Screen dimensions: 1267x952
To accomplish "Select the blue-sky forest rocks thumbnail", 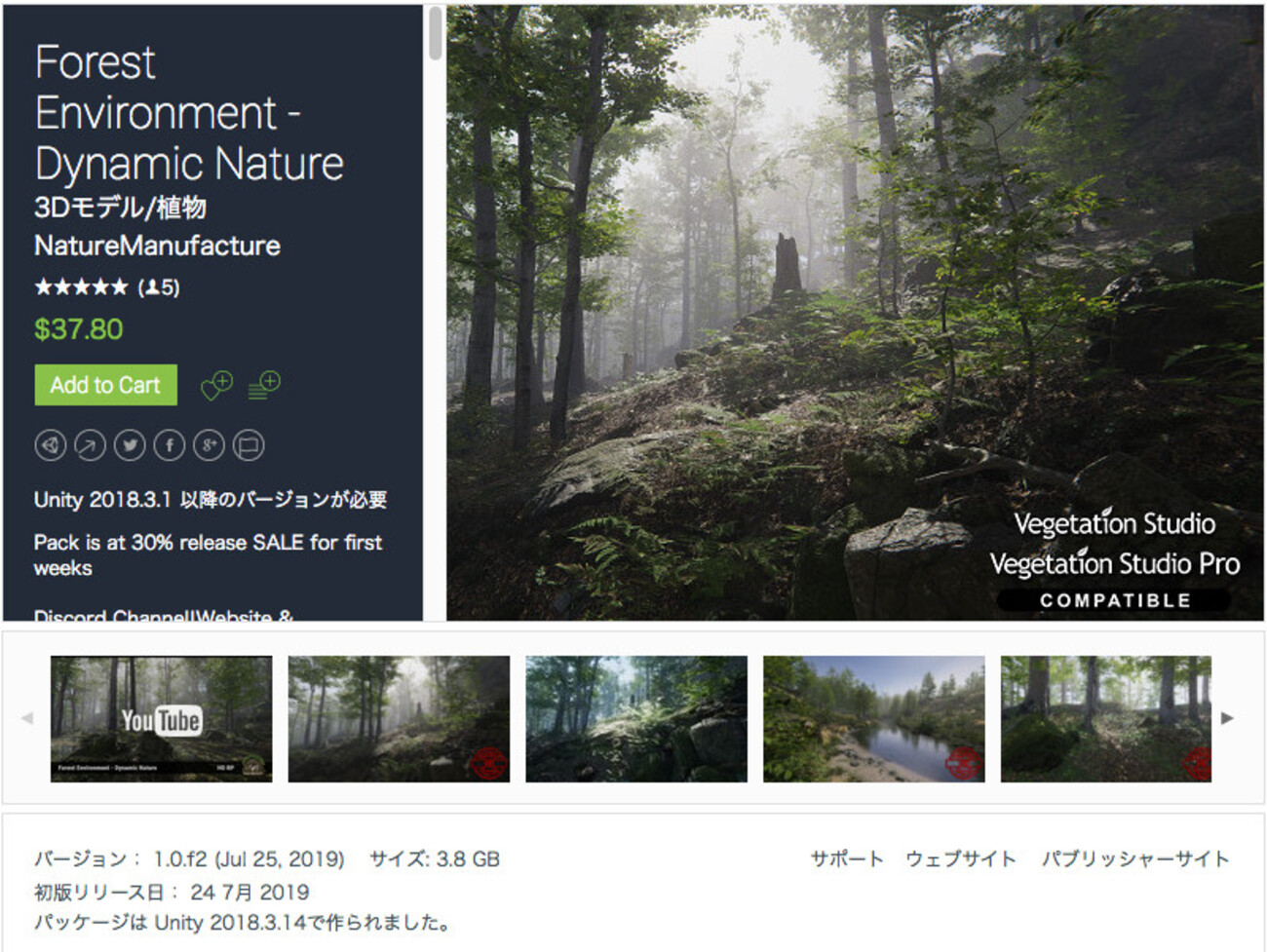I will 636,718.
